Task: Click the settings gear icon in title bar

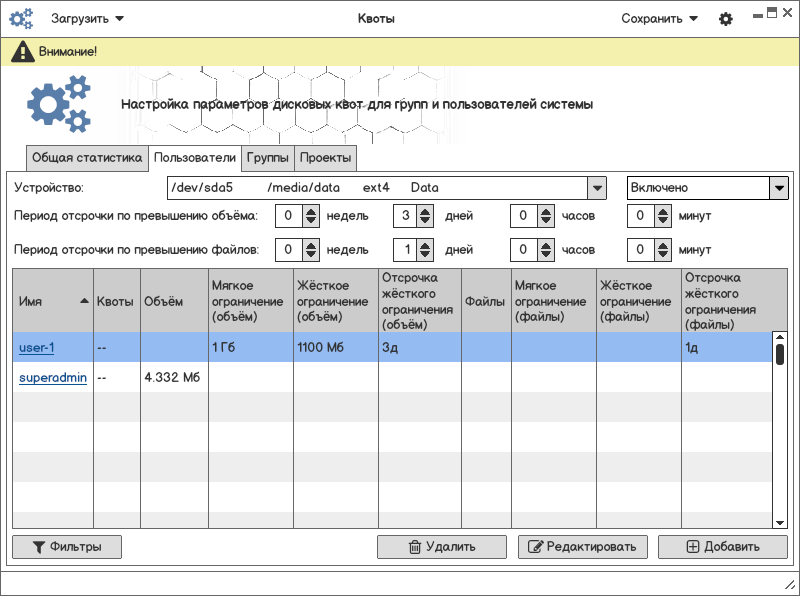Action: tap(726, 19)
